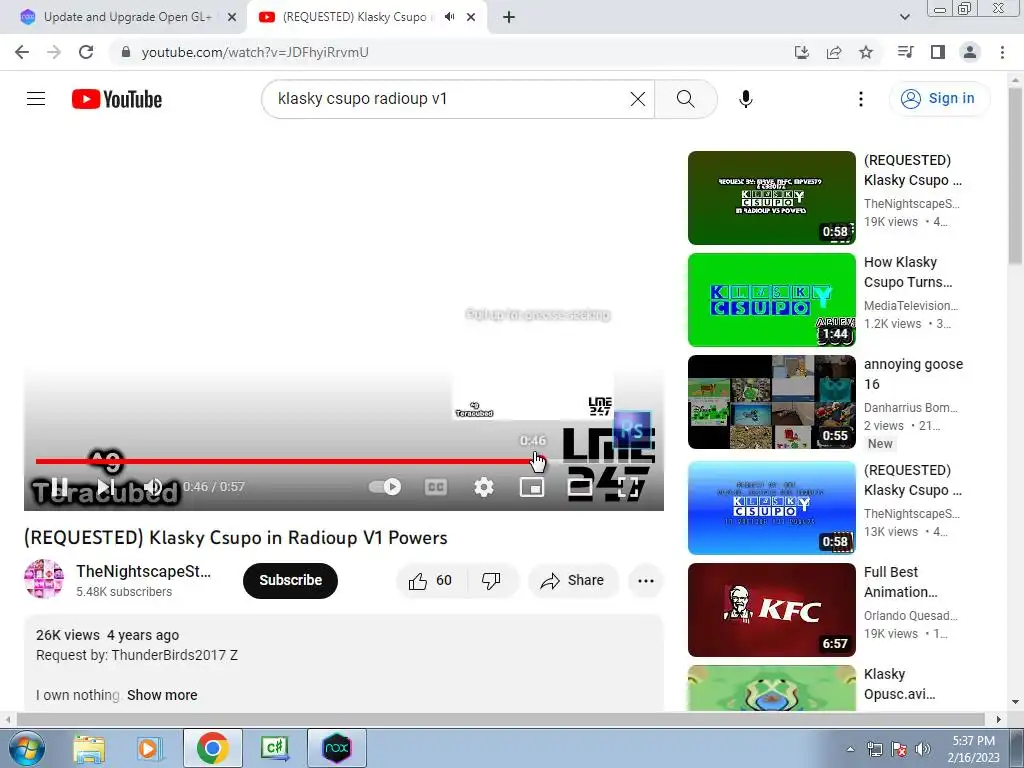Select the REQUESTED Klasky Csupo tab
This screenshot has width=1024, height=768.
pos(356,17)
